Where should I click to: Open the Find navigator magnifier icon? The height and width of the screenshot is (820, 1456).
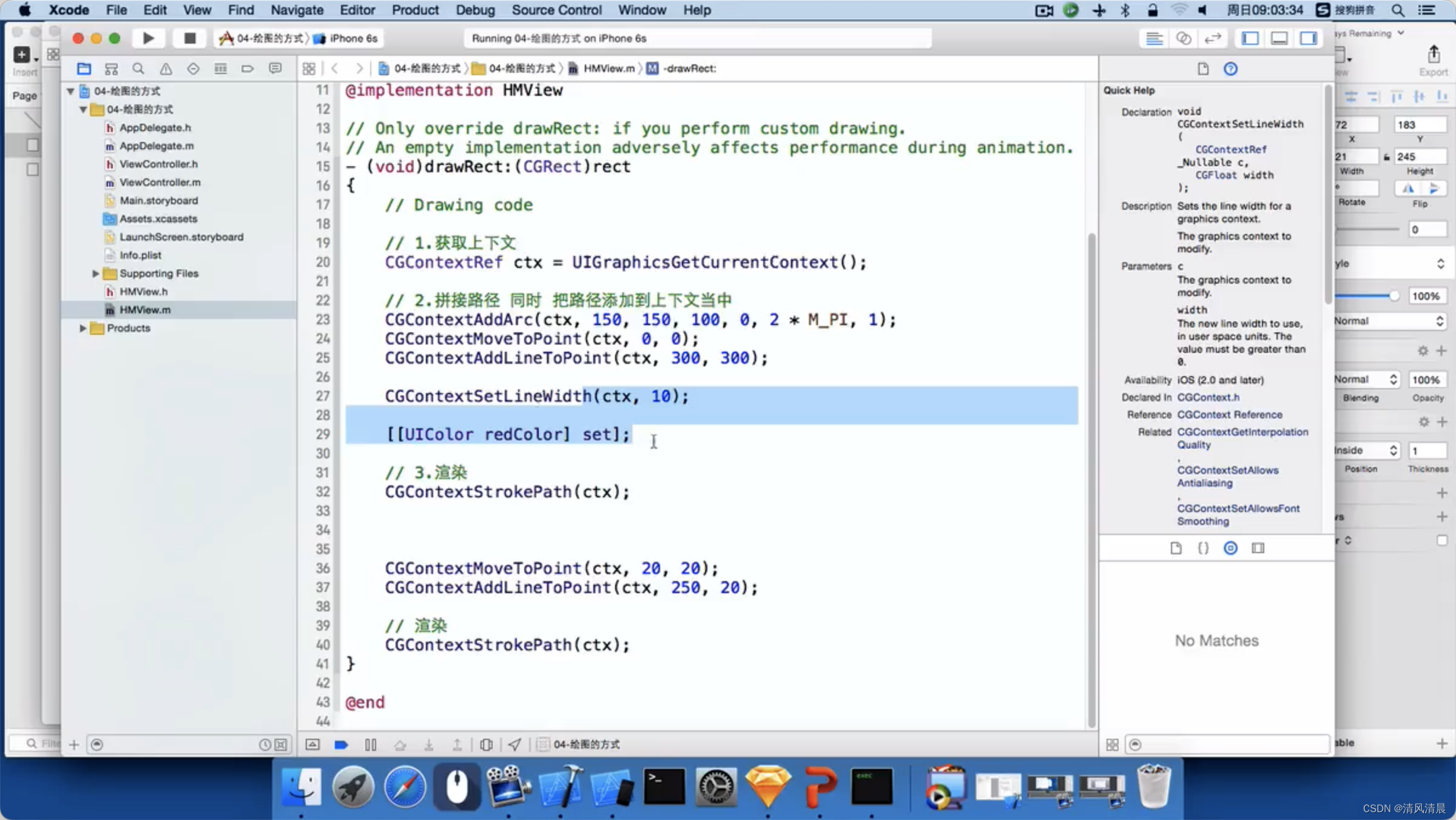[x=138, y=69]
